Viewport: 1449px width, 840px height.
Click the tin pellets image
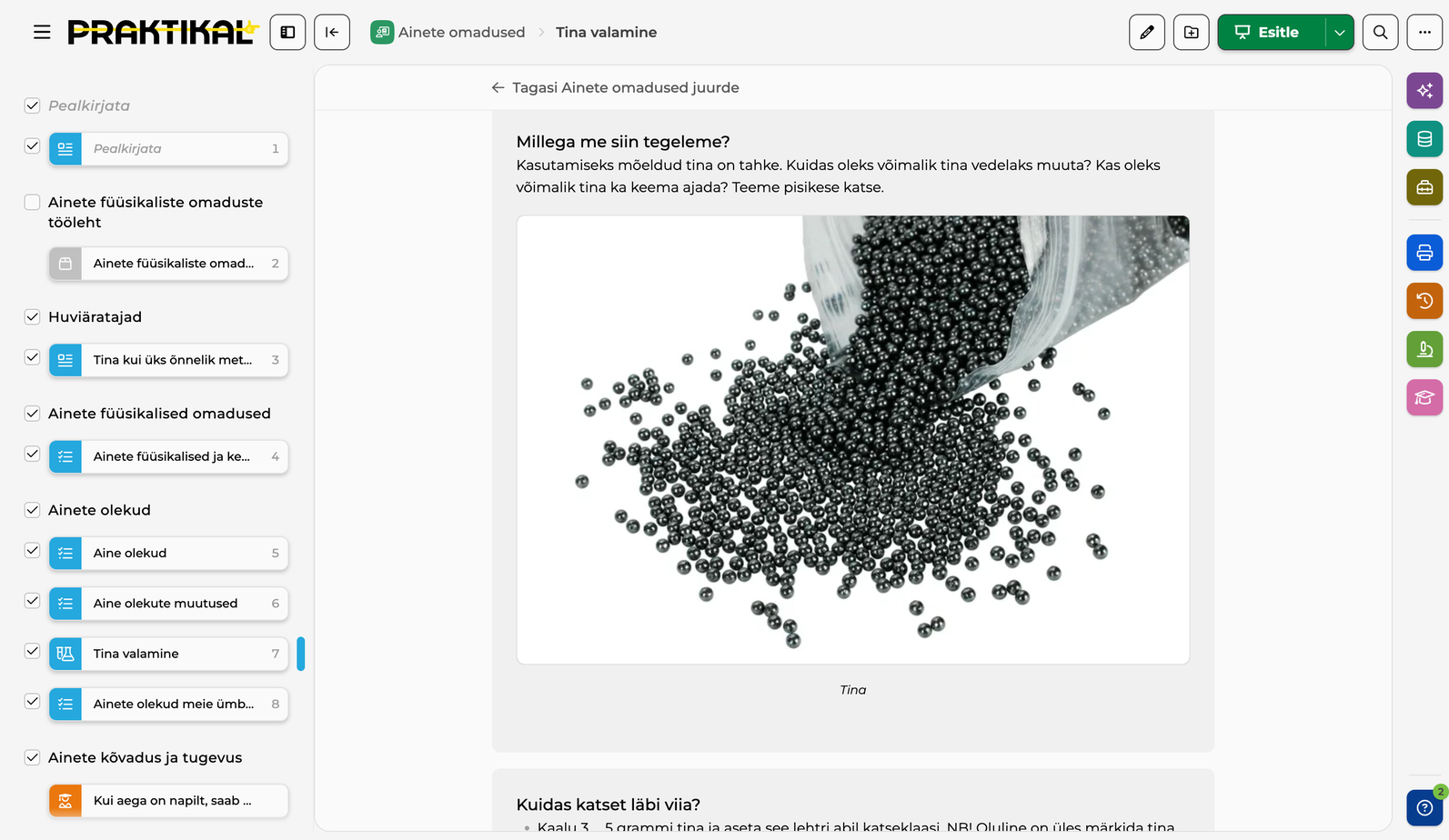(x=853, y=440)
